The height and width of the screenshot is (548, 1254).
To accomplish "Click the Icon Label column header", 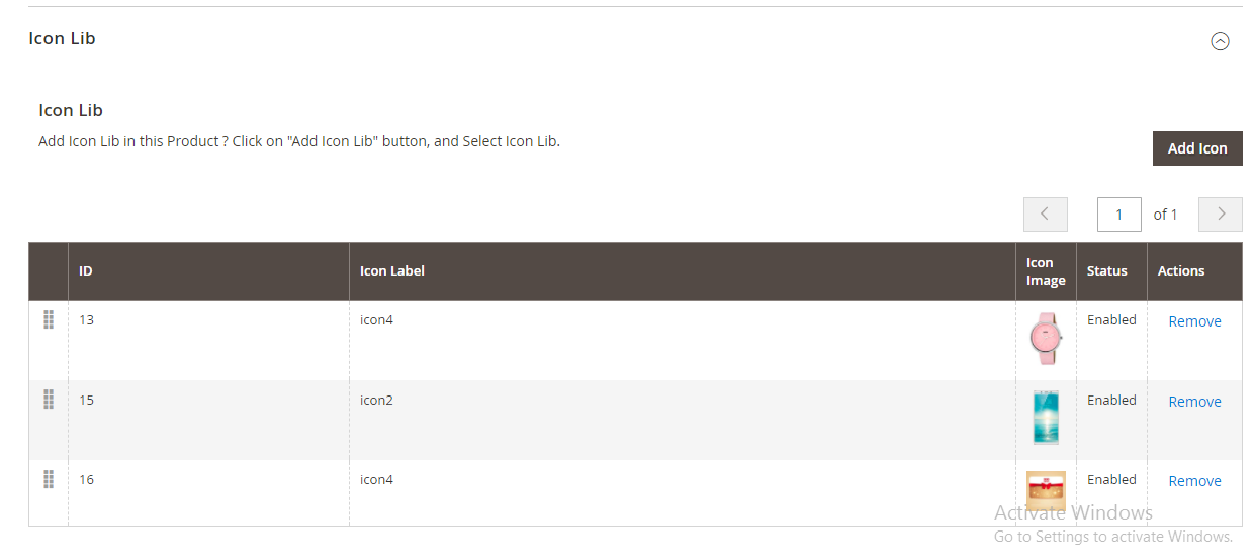I will click(392, 271).
